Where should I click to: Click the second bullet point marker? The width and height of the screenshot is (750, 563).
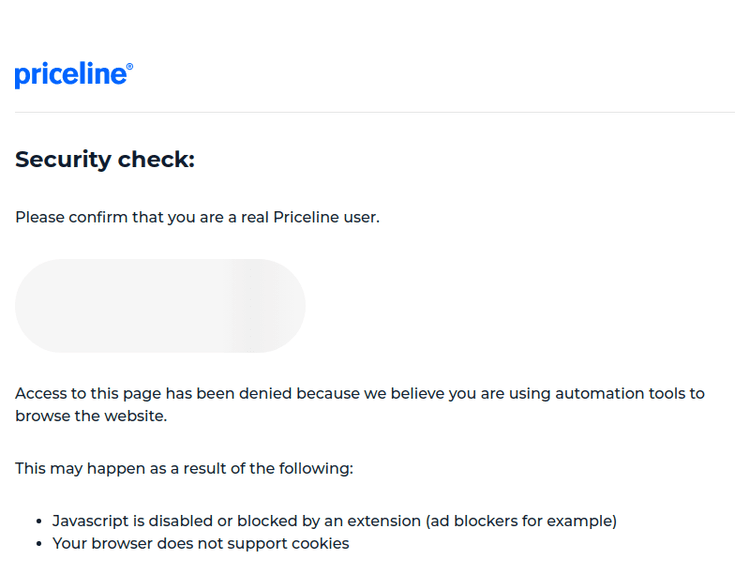point(40,544)
